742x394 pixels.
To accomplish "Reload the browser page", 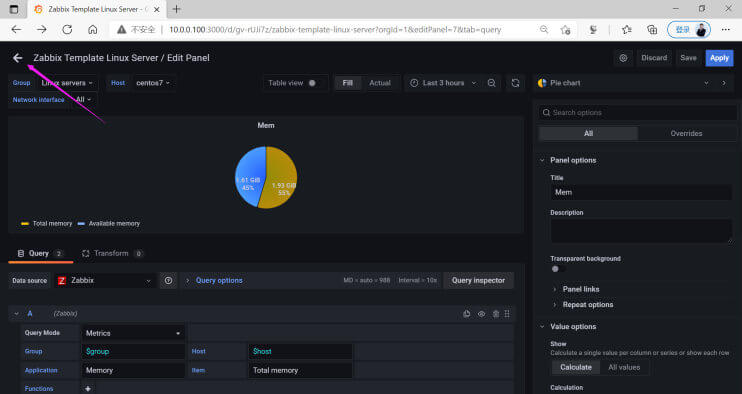I will click(x=67, y=29).
